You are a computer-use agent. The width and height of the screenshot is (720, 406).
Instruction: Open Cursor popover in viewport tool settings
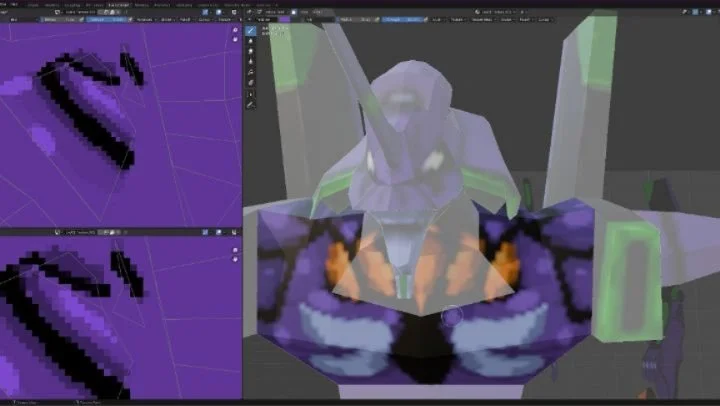point(545,19)
